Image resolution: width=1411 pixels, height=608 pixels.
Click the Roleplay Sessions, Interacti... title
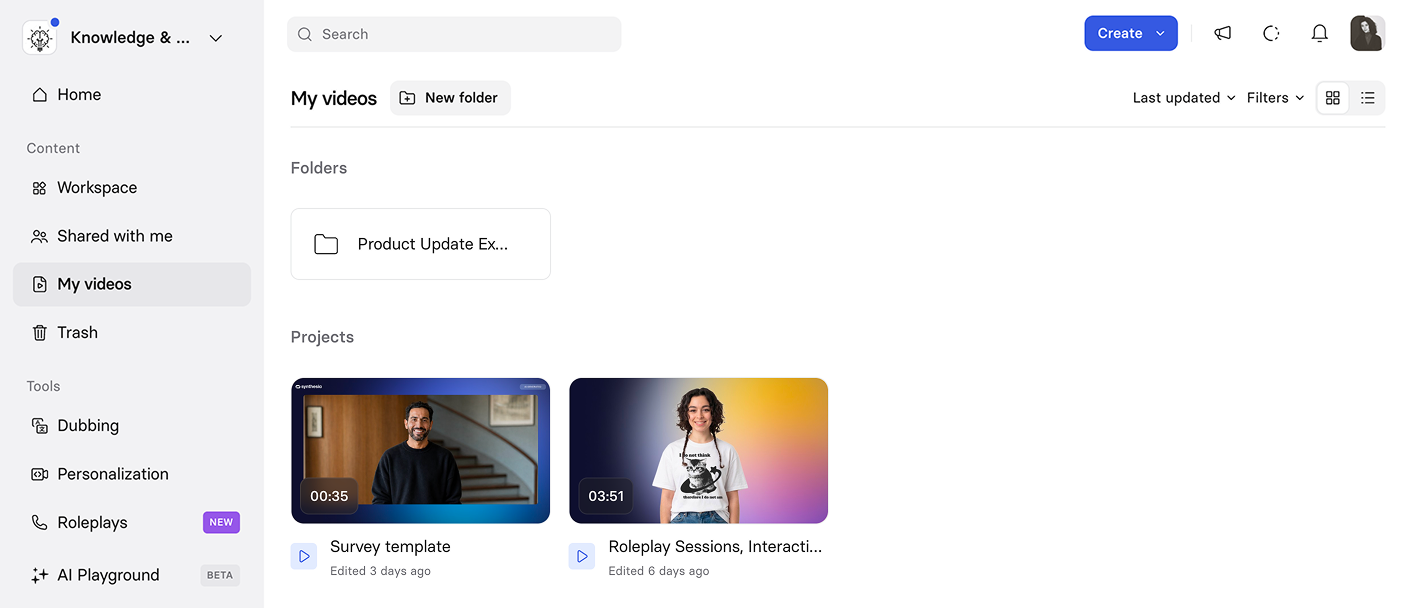715,547
